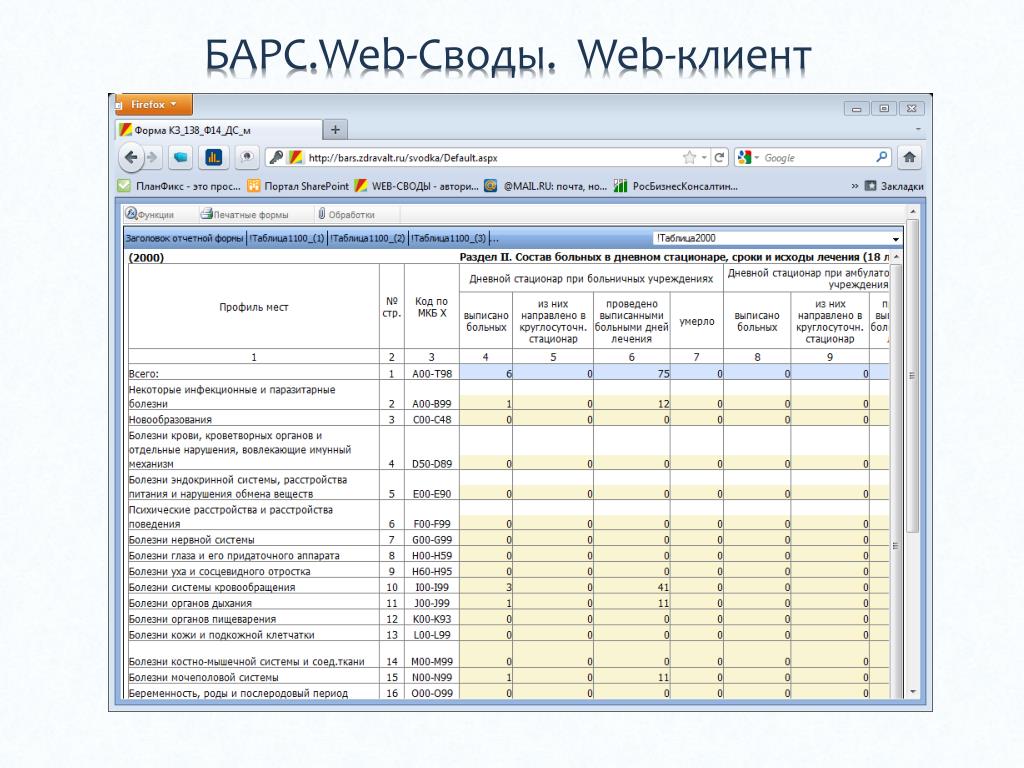Switch to !Таблица1100_(2) tab
The width and height of the screenshot is (1024, 768).
pyautogui.click(x=368, y=238)
